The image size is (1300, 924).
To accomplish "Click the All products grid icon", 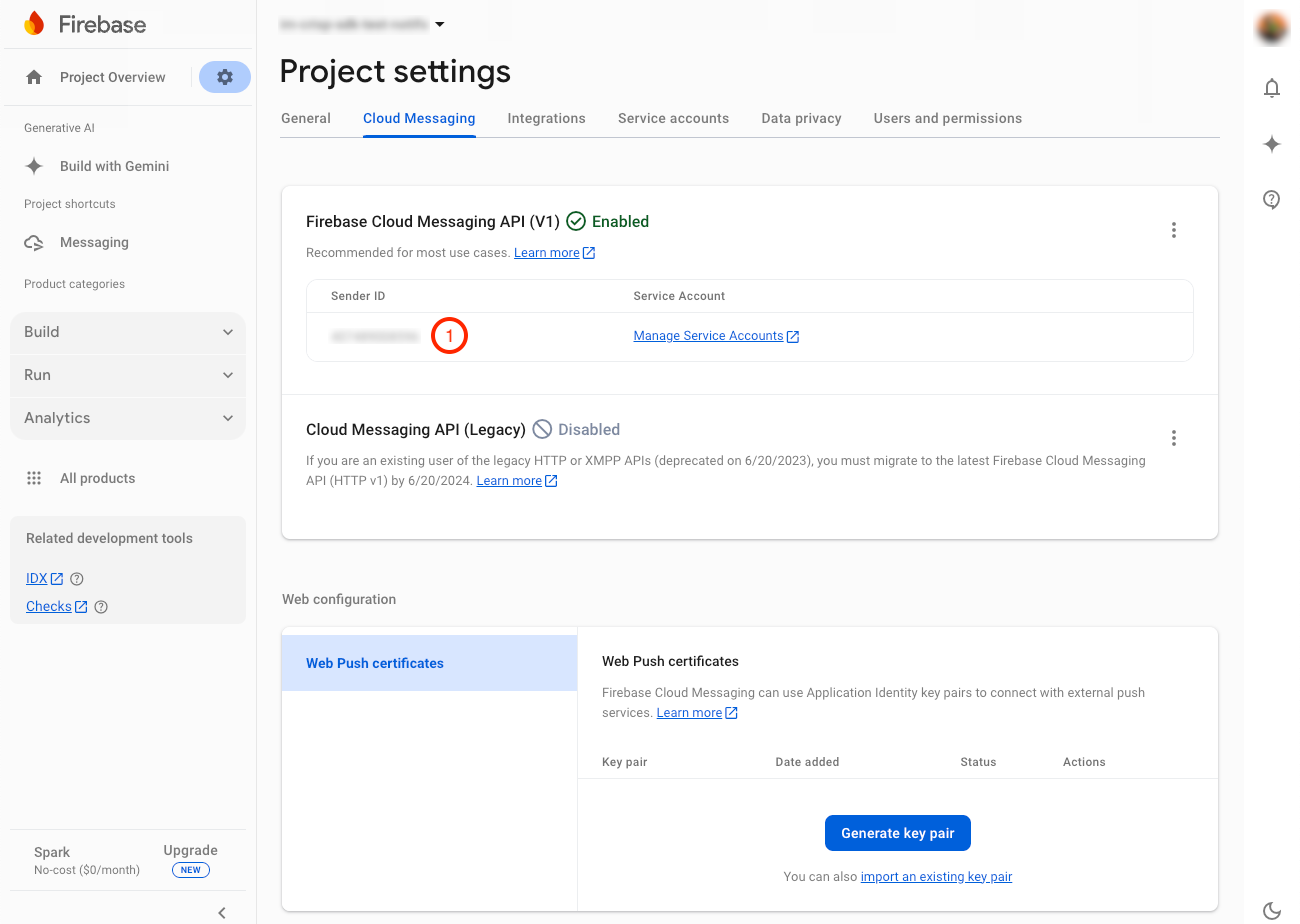I will (34, 478).
